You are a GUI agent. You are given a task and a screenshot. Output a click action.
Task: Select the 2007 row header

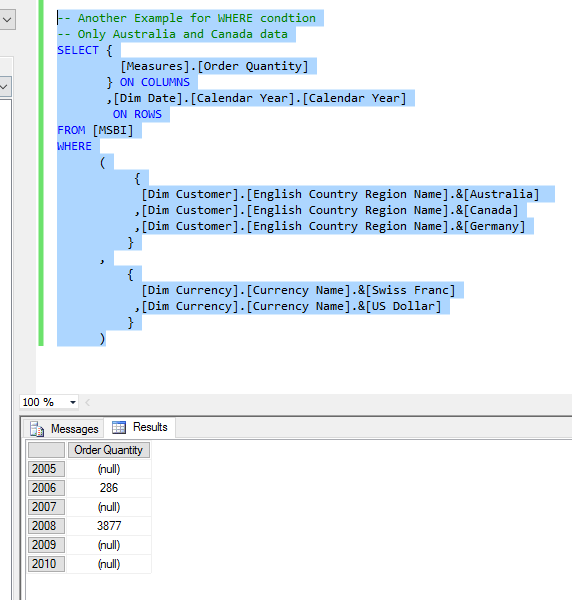pos(46,507)
